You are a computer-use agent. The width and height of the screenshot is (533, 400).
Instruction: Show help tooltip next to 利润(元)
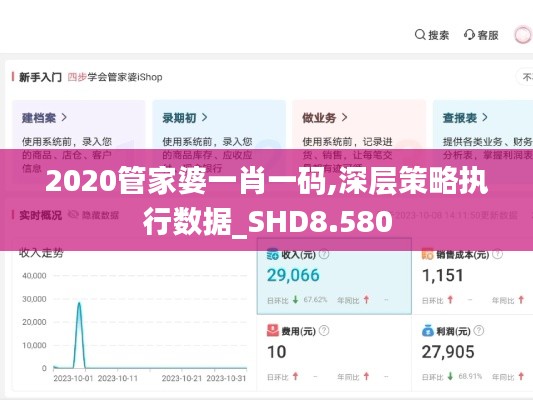click(479, 330)
